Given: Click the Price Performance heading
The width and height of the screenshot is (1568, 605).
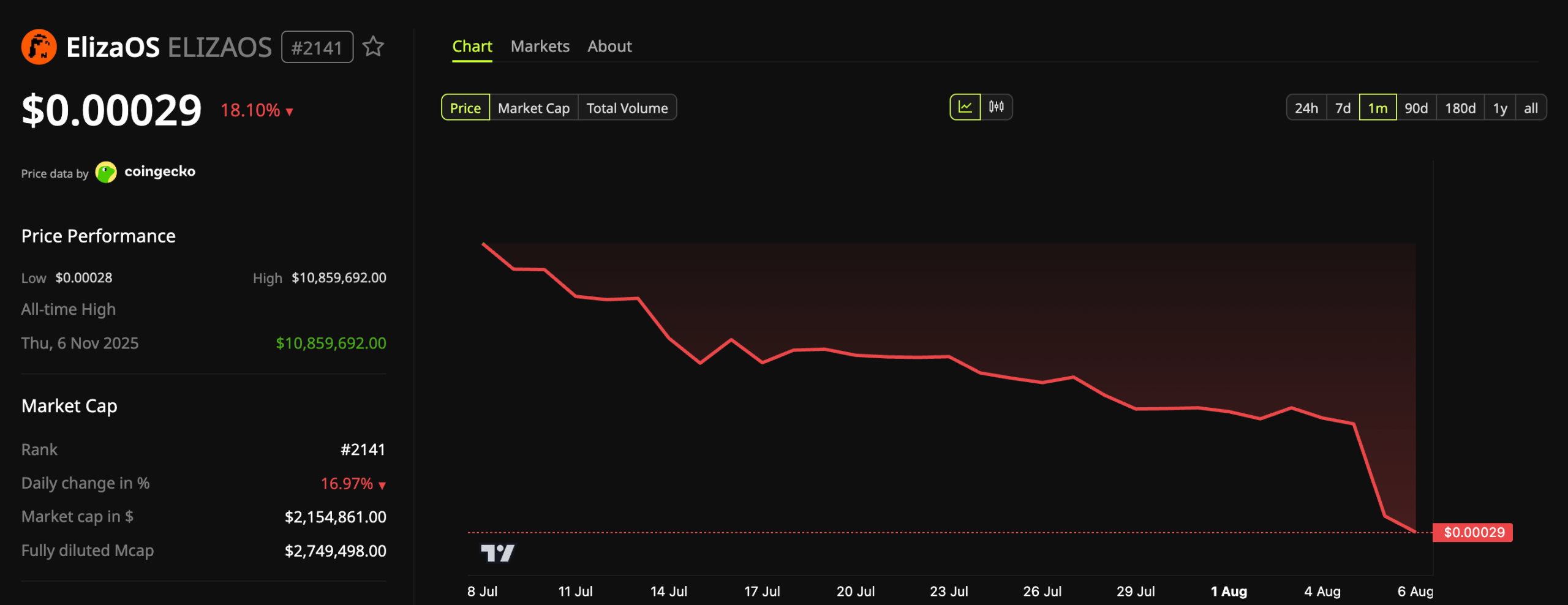Looking at the screenshot, I should [98, 236].
